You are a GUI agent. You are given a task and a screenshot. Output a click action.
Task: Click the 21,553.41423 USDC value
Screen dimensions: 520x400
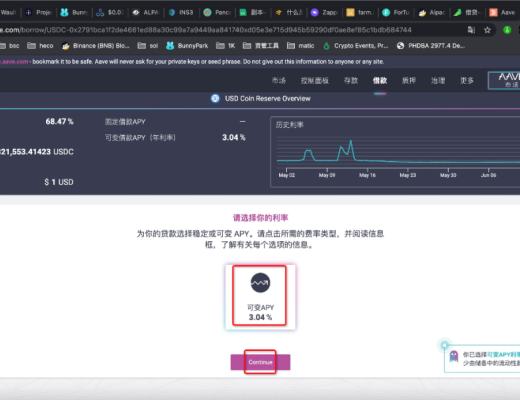pyautogui.click(x=37, y=152)
